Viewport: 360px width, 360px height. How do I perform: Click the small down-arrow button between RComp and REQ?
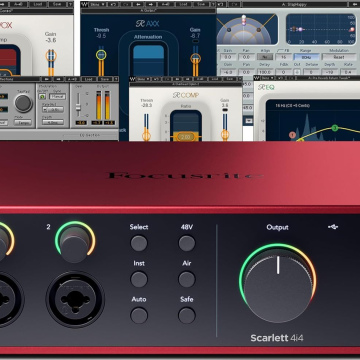[x=248, y=120]
